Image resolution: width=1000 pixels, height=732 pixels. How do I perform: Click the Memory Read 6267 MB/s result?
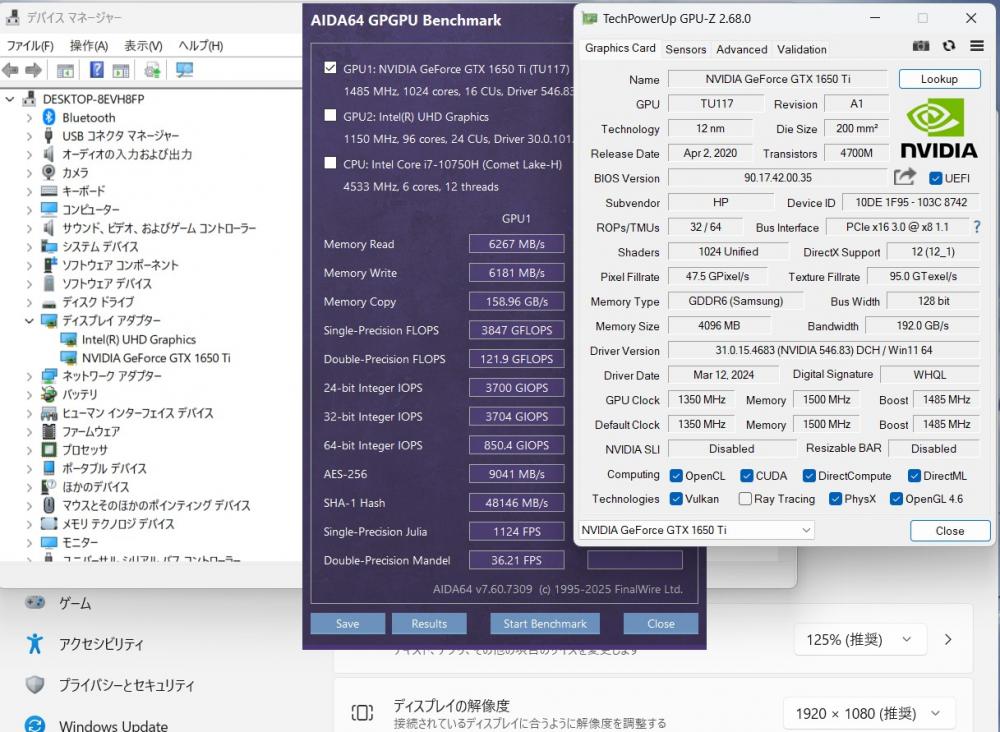pos(517,244)
